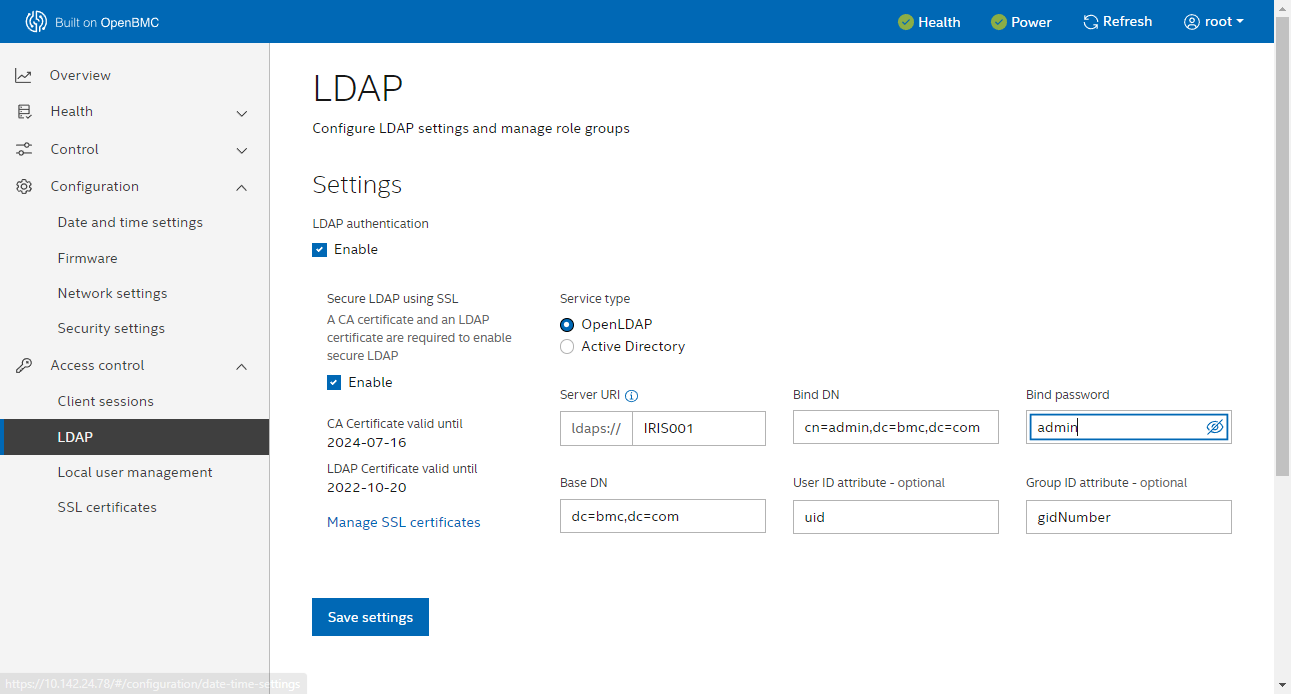Image resolution: width=1291 pixels, height=694 pixels.
Task: Click the 2024-07-16 CA certificate date
Action: pos(367,442)
